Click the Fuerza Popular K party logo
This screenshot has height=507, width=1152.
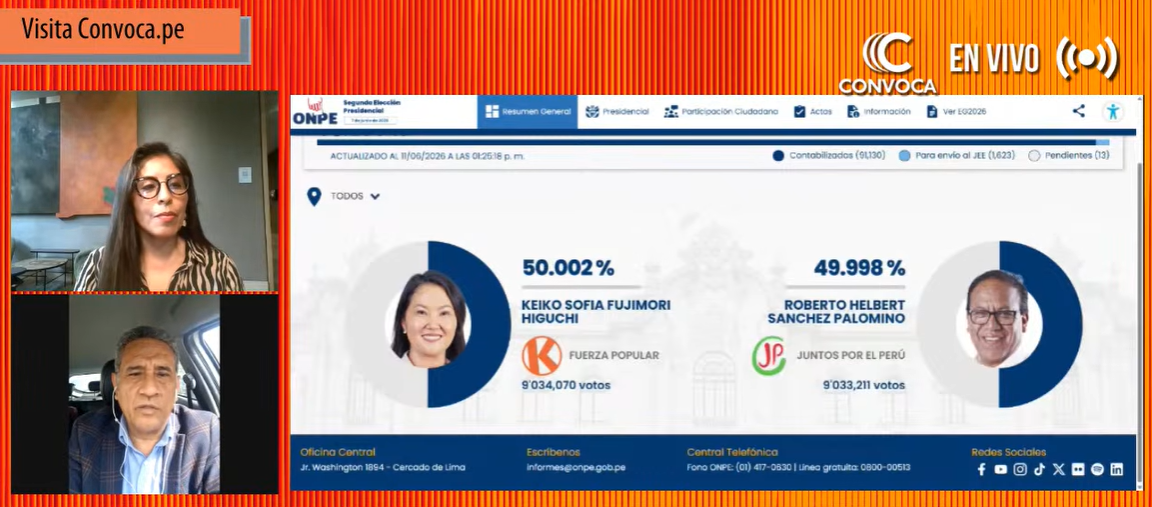[541, 356]
